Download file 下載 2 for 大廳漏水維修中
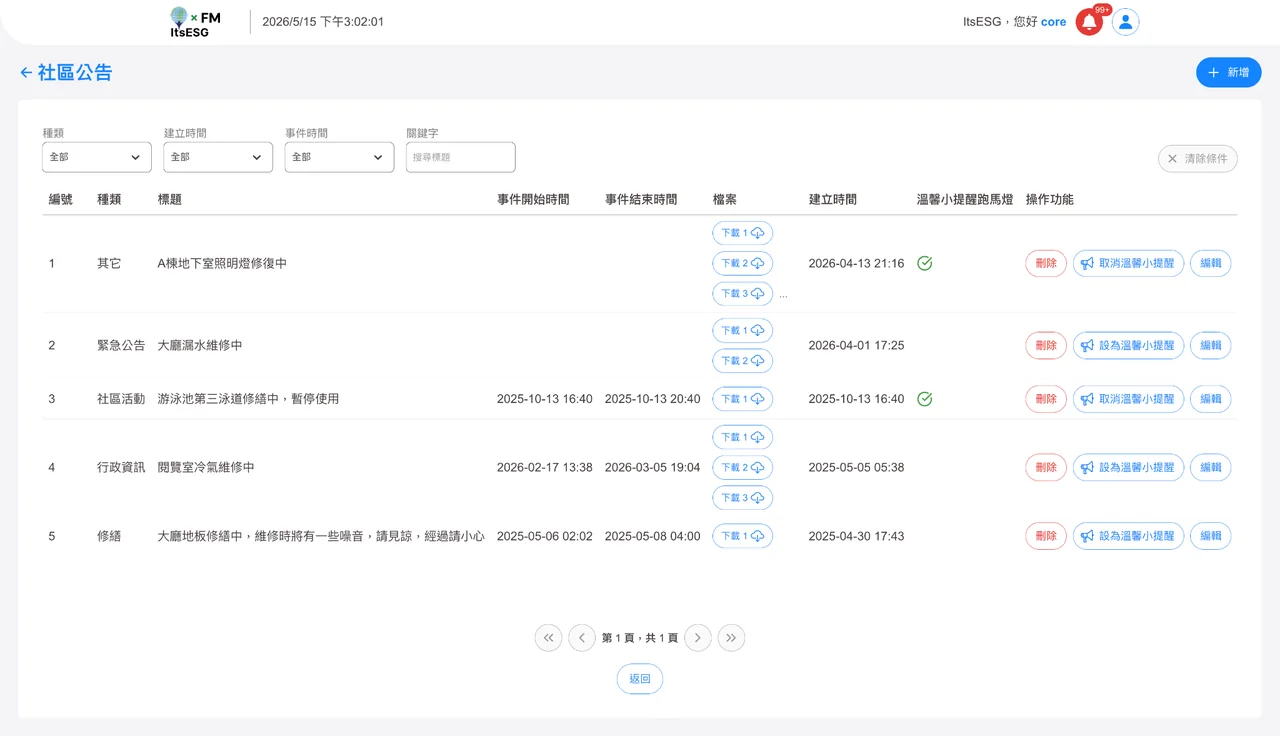 [742, 360]
